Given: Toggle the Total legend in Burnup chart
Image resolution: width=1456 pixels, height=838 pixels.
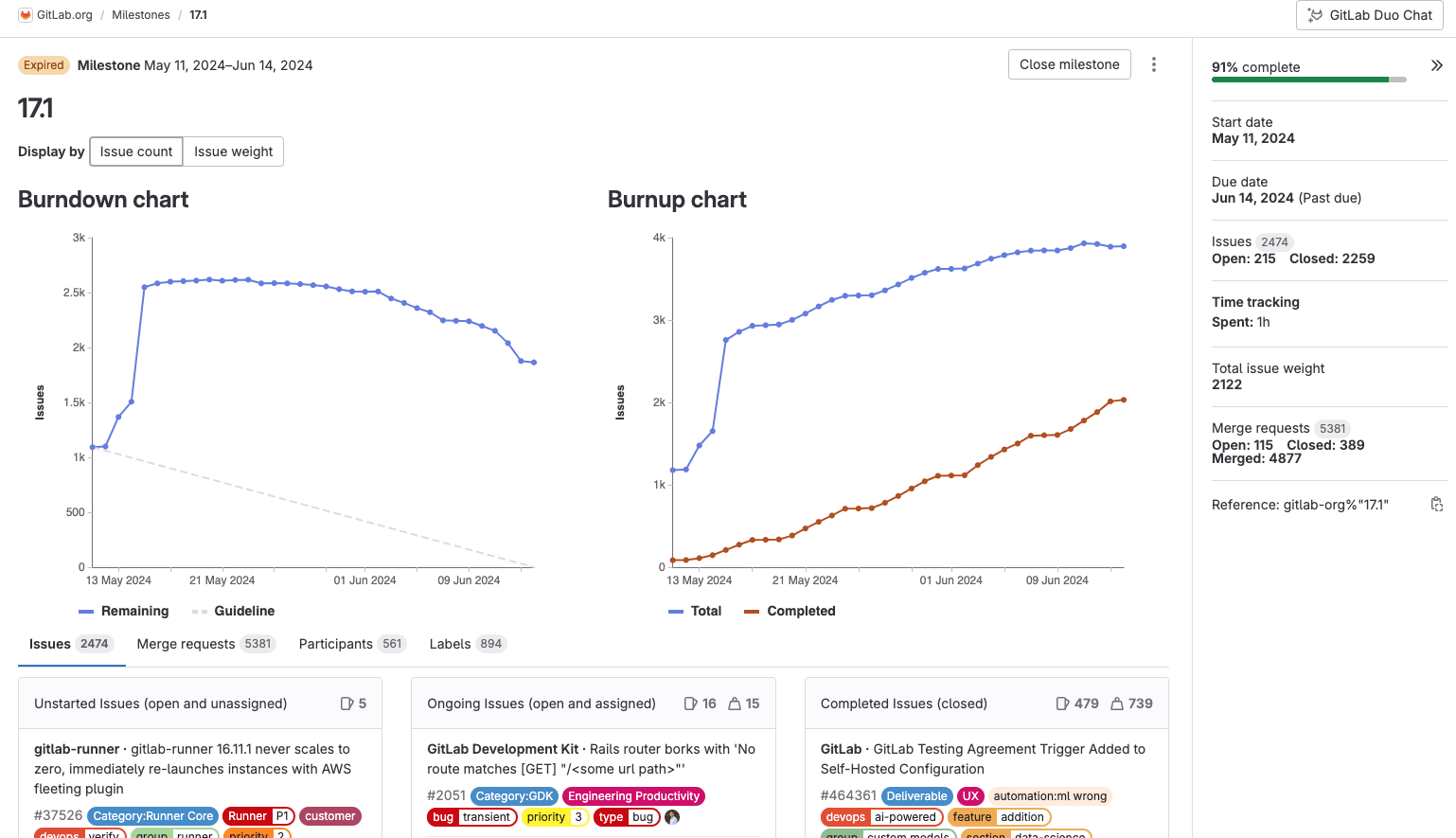Looking at the screenshot, I should click(x=695, y=611).
